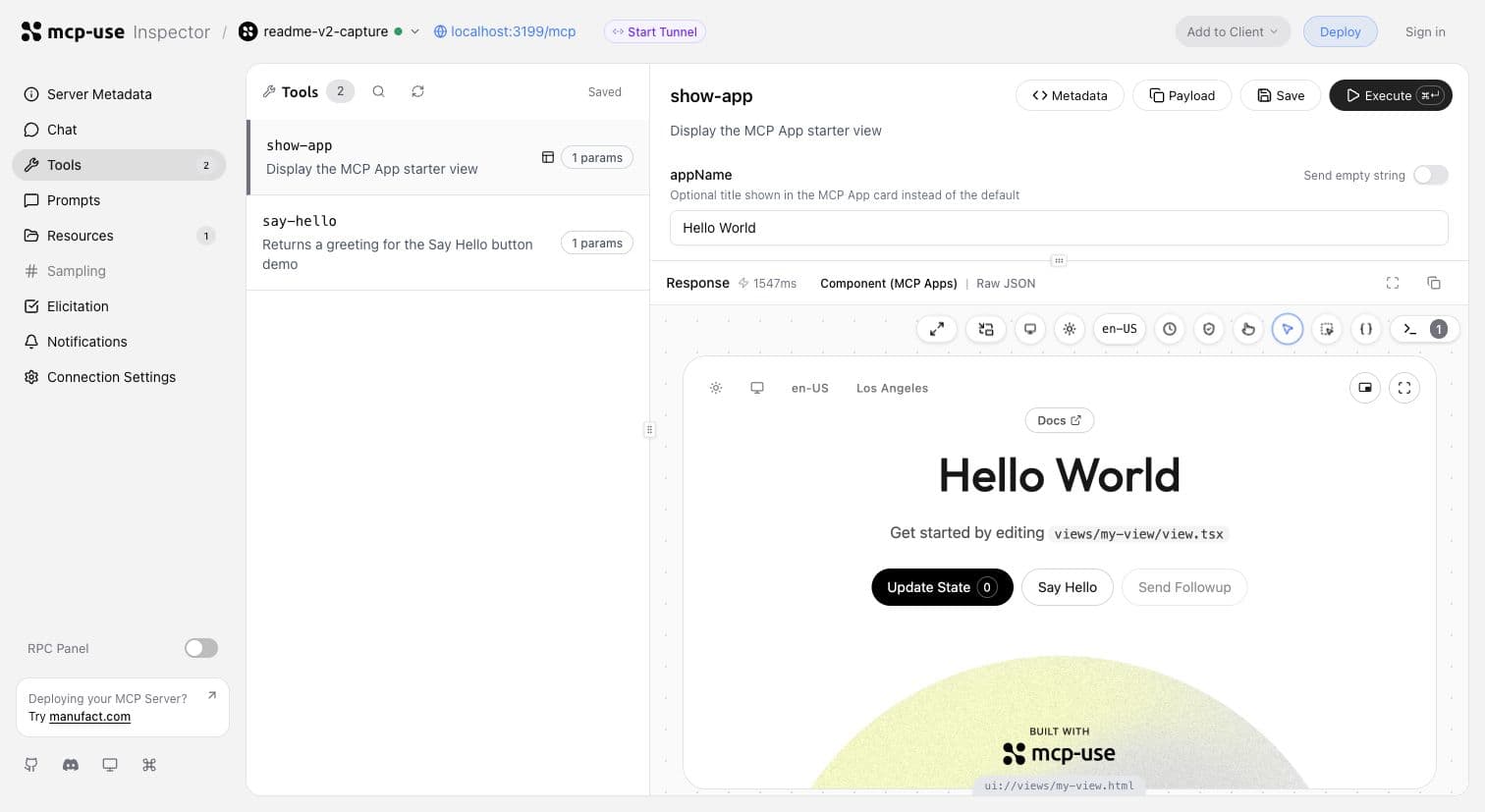Open Connection Settings in sidebar
The width and height of the screenshot is (1485, 812).
point(119,377)
